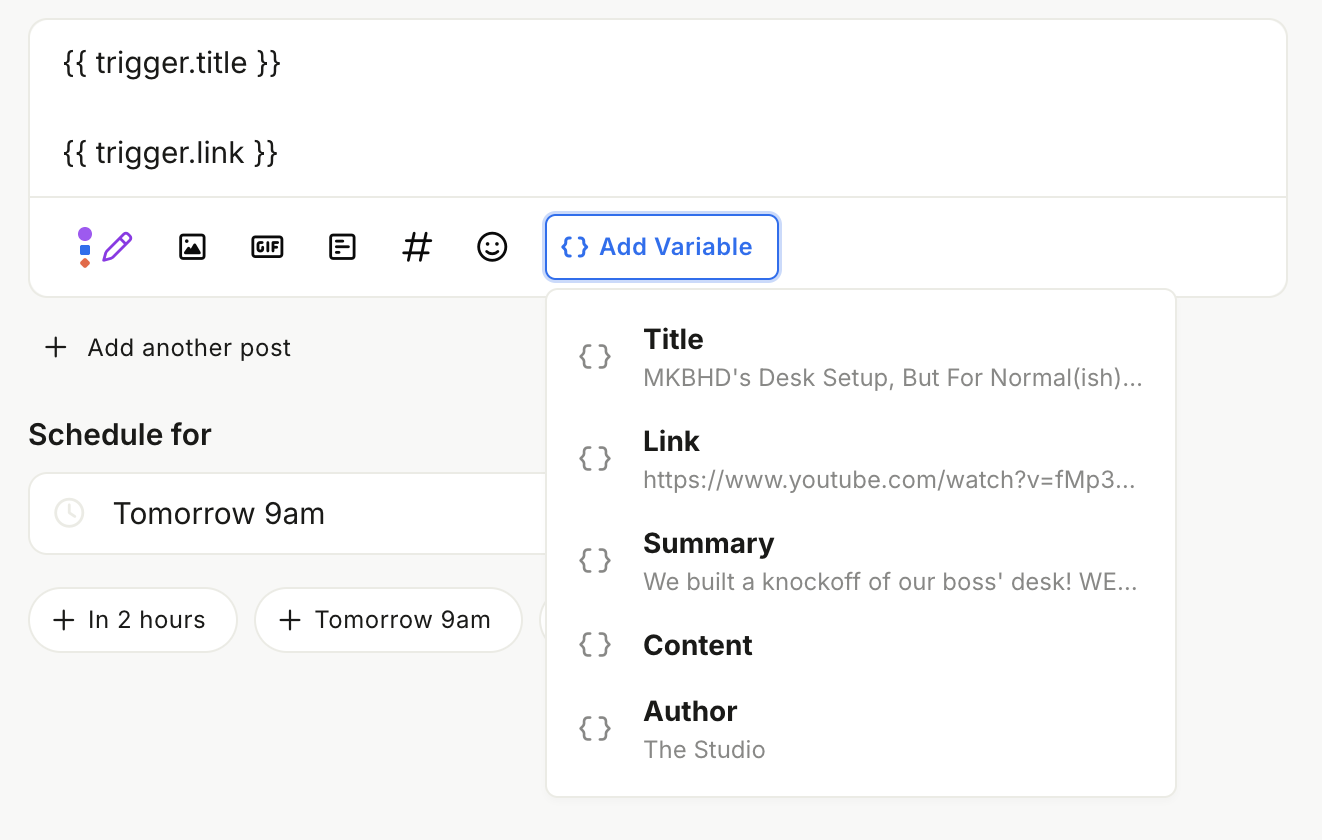Click the text snippet icon in the toolbar
Image resolution: width=1322 pixels, height=840 pixels.
tap(342, 247)
